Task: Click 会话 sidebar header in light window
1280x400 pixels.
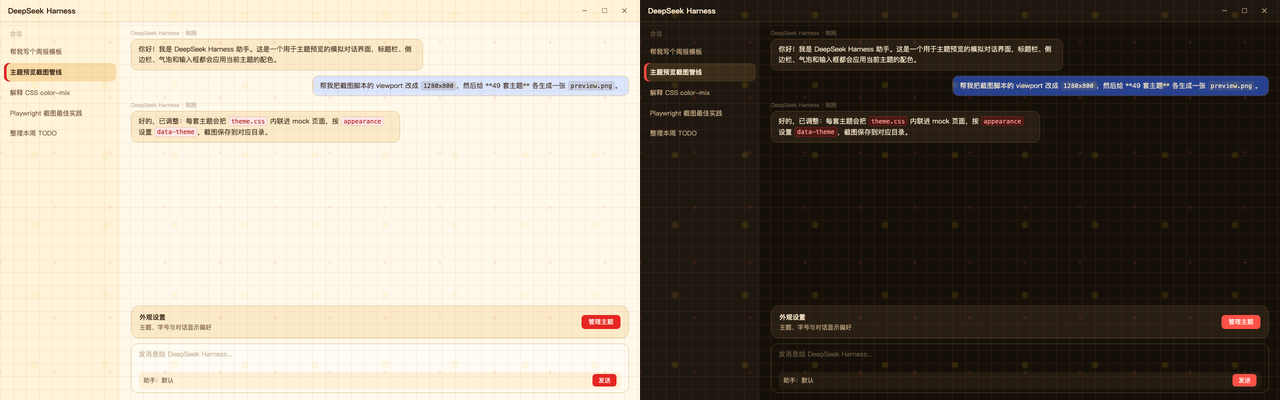Action: tap(16, 33)
